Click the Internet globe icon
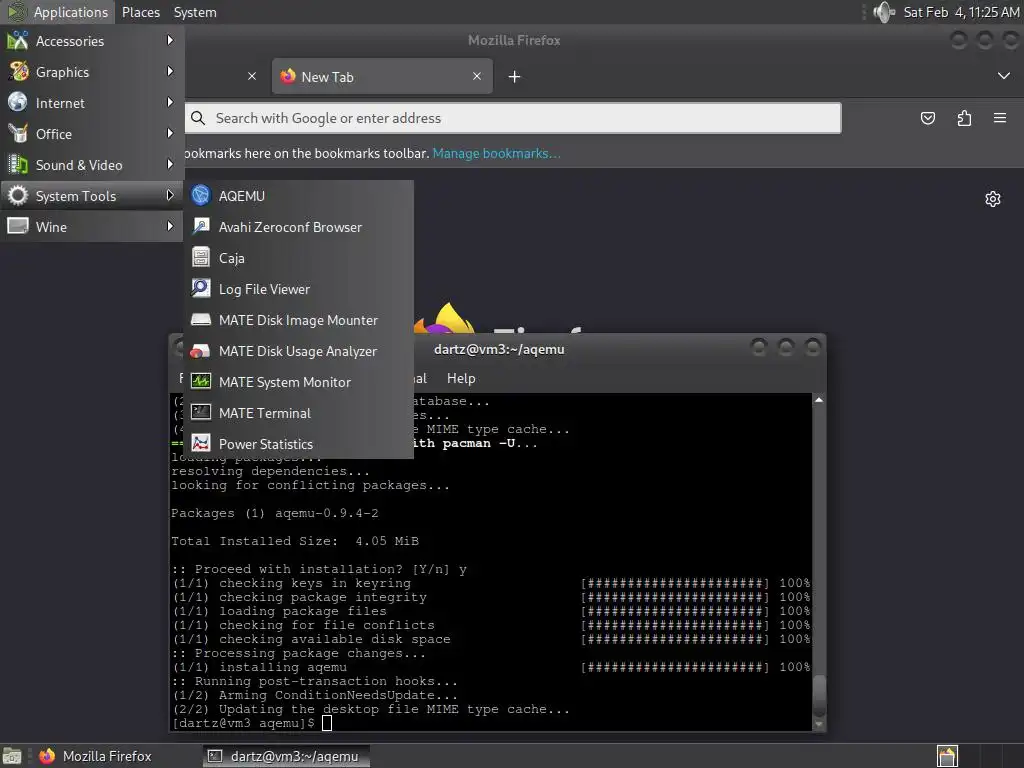 [18, 103]
